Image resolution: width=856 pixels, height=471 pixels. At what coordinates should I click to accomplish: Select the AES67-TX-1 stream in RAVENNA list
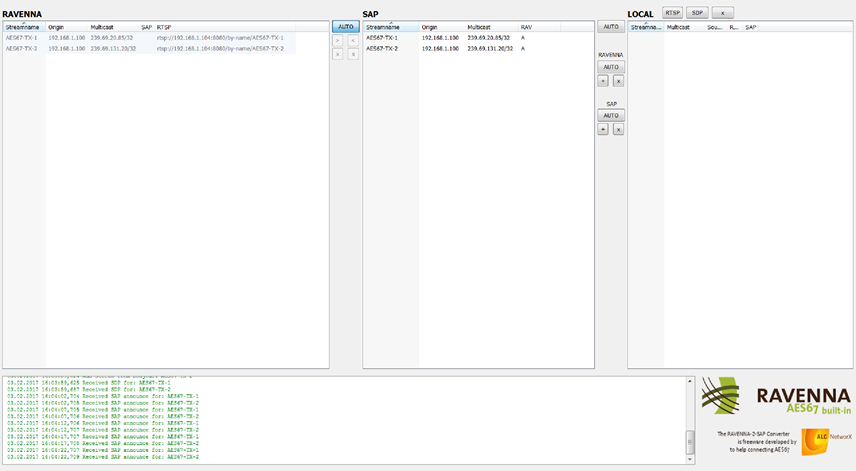click(x=22, y=38)
